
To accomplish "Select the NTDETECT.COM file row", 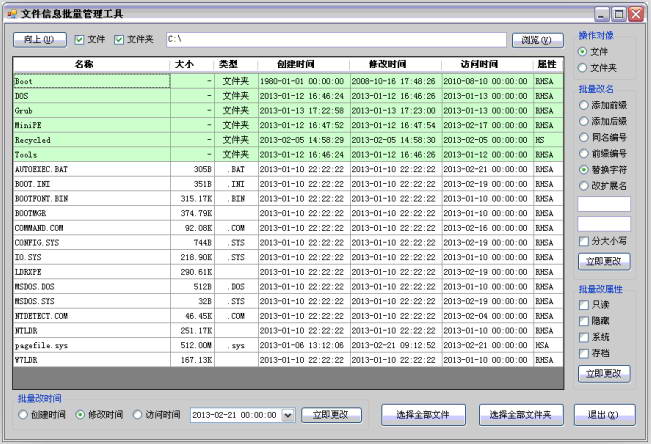I will point(288,316).
